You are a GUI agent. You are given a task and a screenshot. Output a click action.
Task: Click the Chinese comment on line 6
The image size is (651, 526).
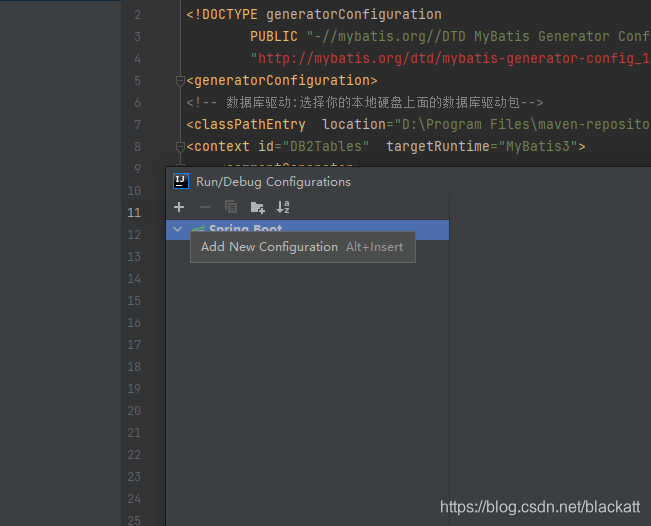(365, 103)
